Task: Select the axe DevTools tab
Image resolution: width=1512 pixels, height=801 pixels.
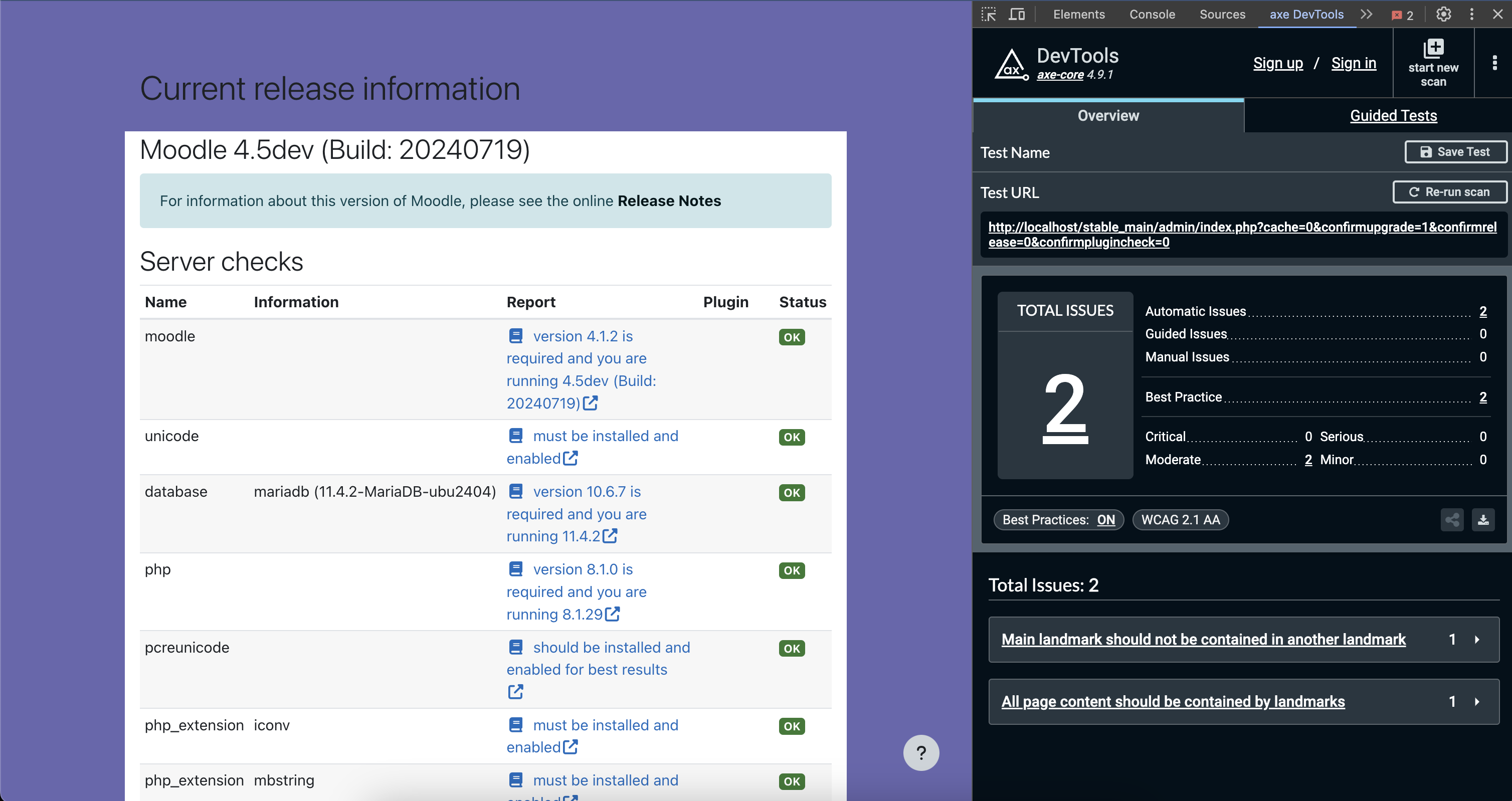Action: pyautogui.click(x=1306, y=14)
